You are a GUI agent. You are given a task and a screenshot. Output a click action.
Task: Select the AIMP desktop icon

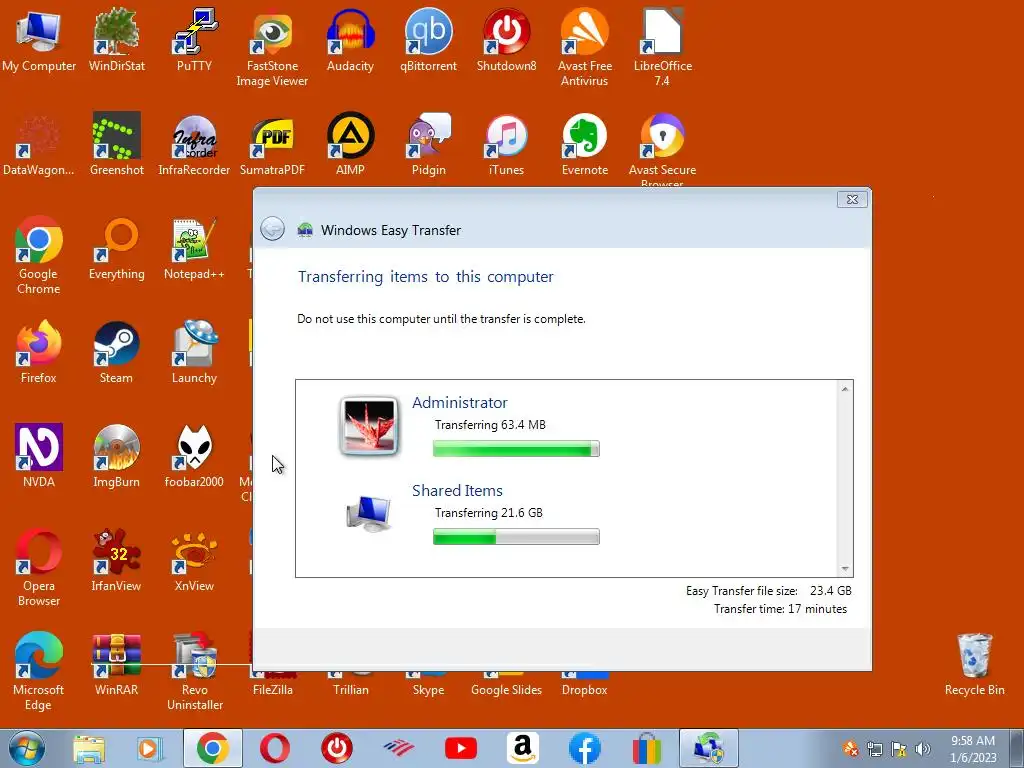[350, 144]
